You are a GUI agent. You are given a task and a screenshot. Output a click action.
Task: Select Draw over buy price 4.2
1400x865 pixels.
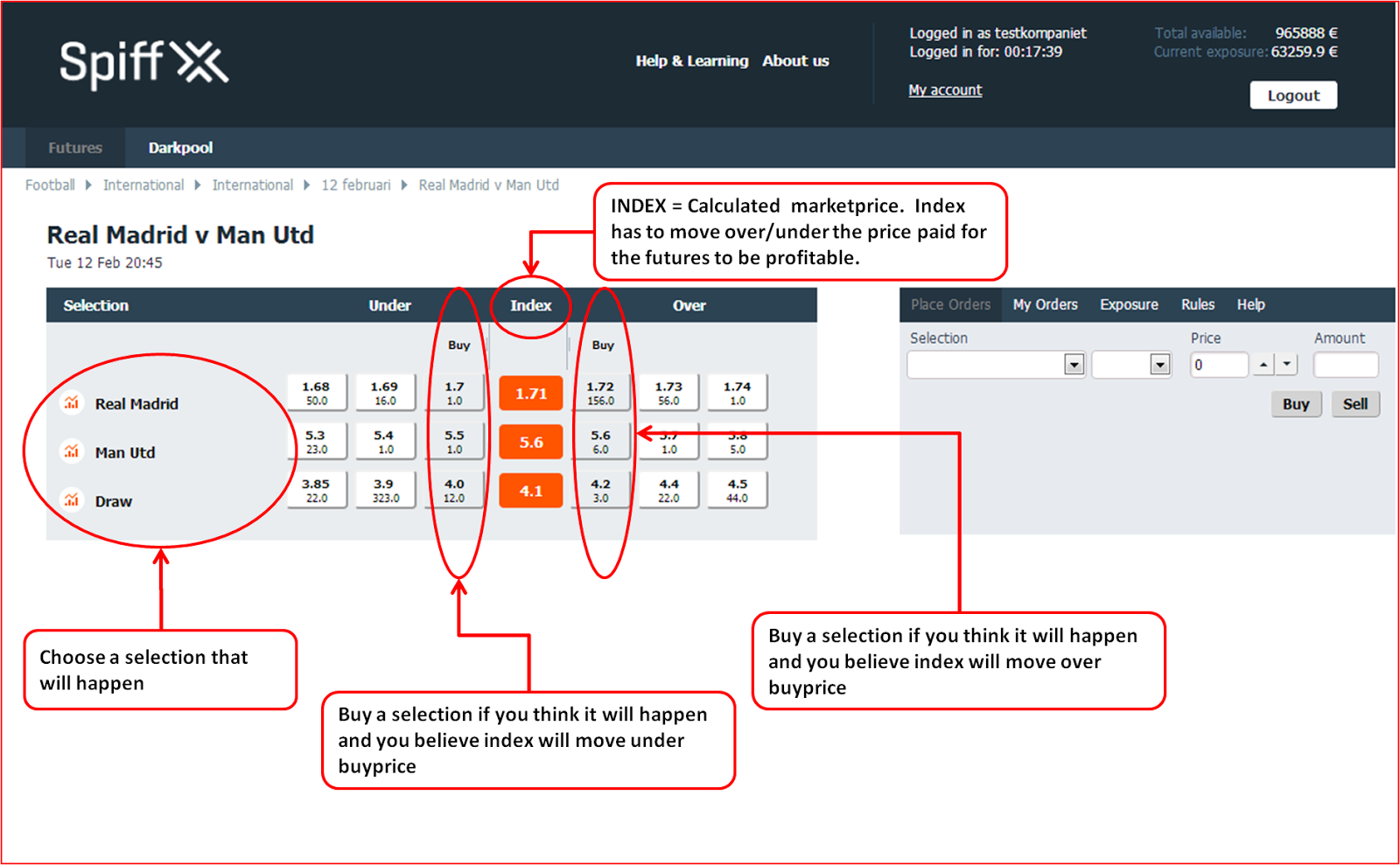pyautogui.click(x=600, y=491)
